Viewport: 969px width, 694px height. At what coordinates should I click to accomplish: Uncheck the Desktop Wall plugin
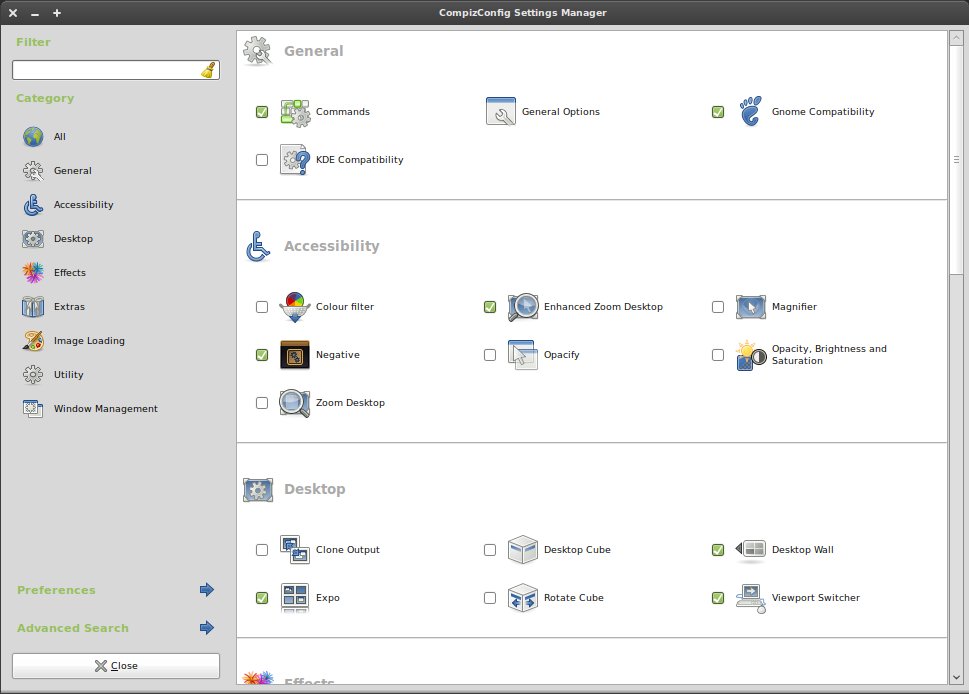click(x=718, y=550)
